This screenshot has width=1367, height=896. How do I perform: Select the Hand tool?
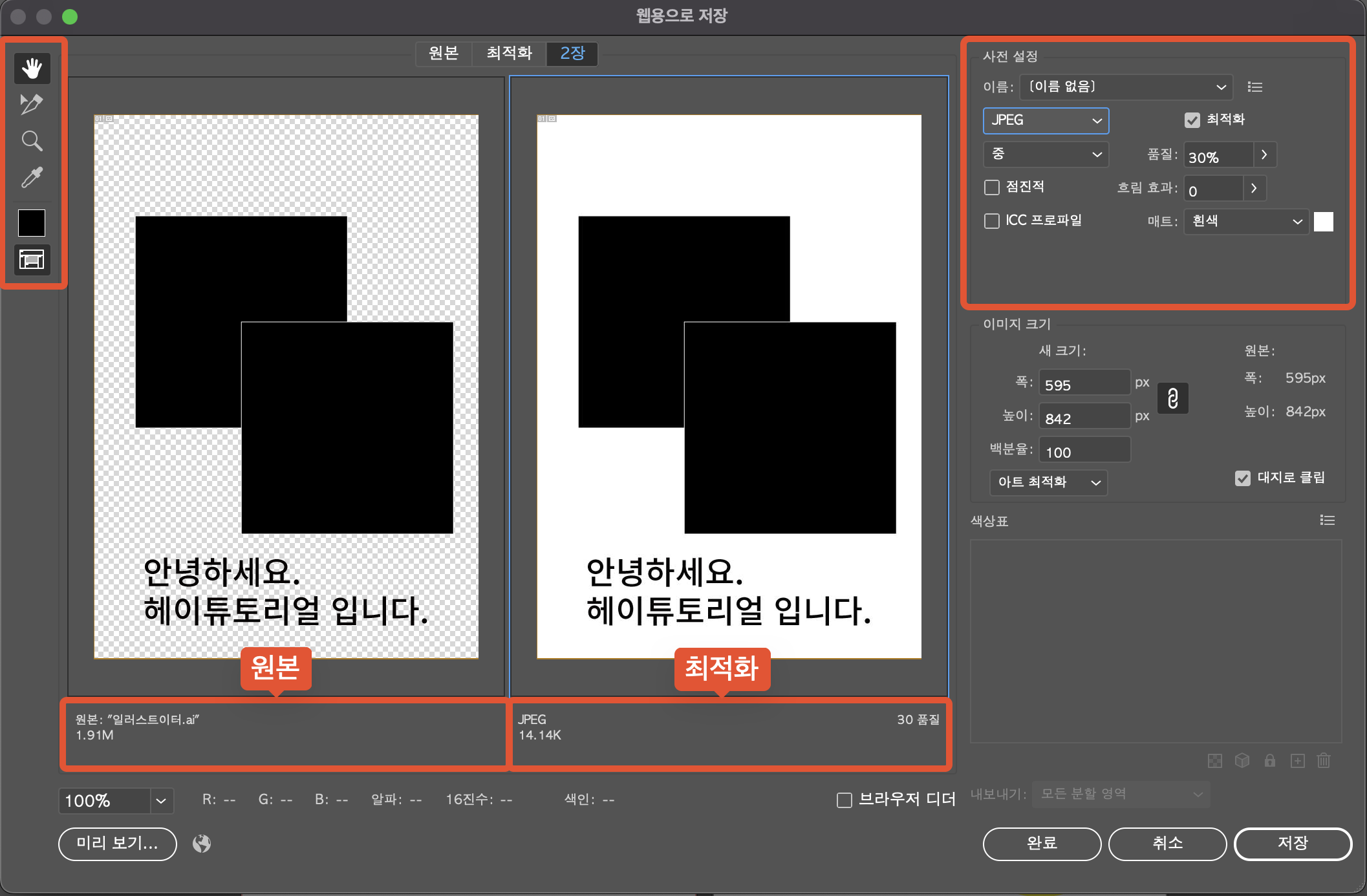tap(32, 68)
